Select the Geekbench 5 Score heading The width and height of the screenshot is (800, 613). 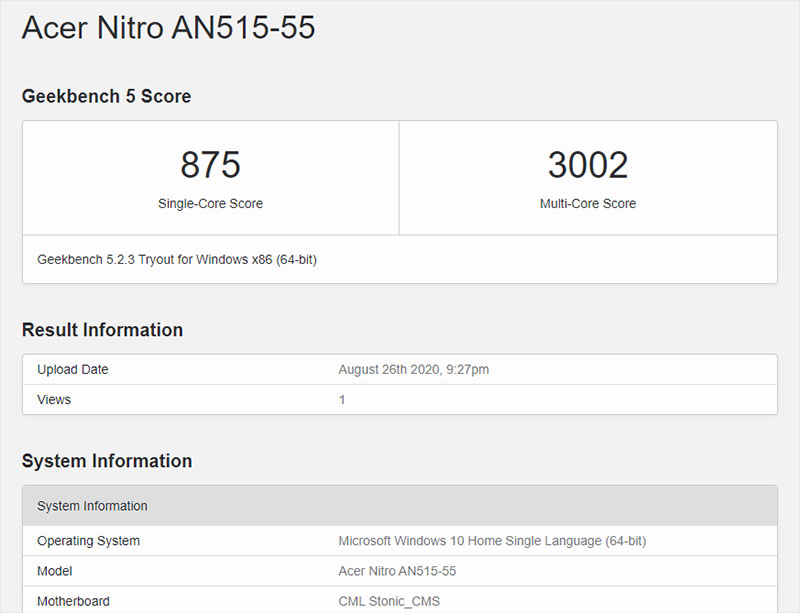point(106,96)
